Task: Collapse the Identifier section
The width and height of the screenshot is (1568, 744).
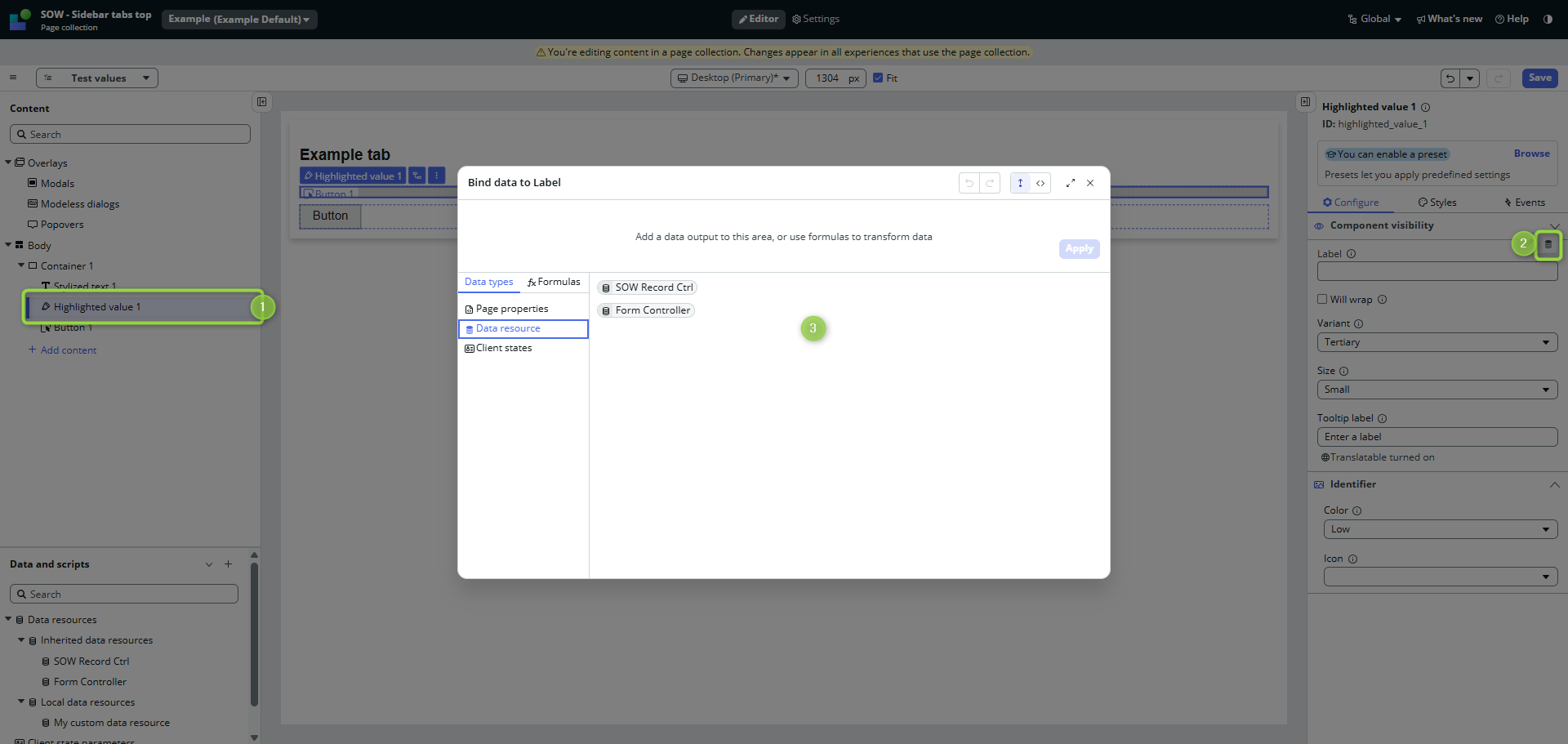Action: click(1554, 484)
